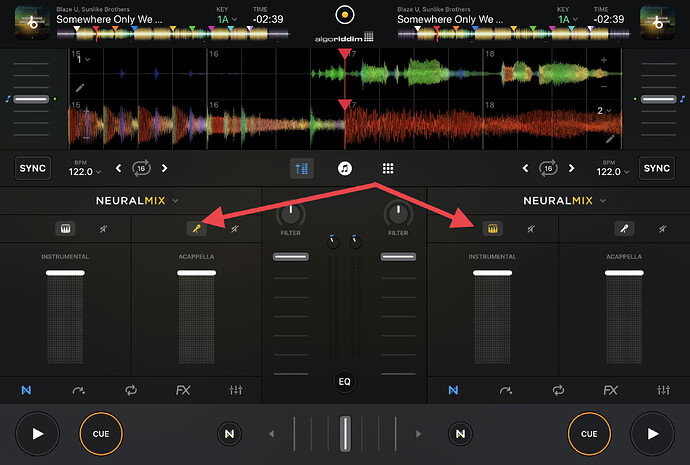Open right deck key 1A dropdown
This screenshot has height=465, width=690.
568,19
